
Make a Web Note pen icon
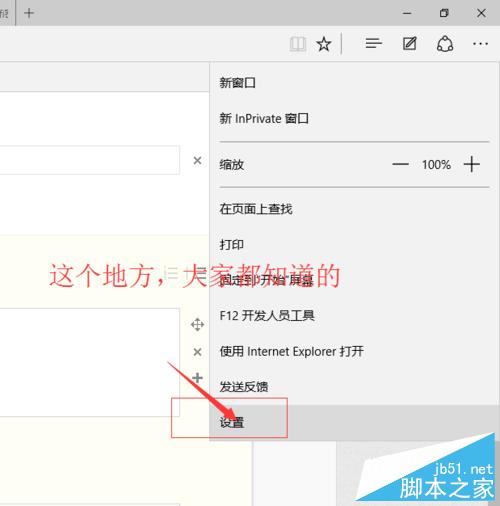point(410,44)
